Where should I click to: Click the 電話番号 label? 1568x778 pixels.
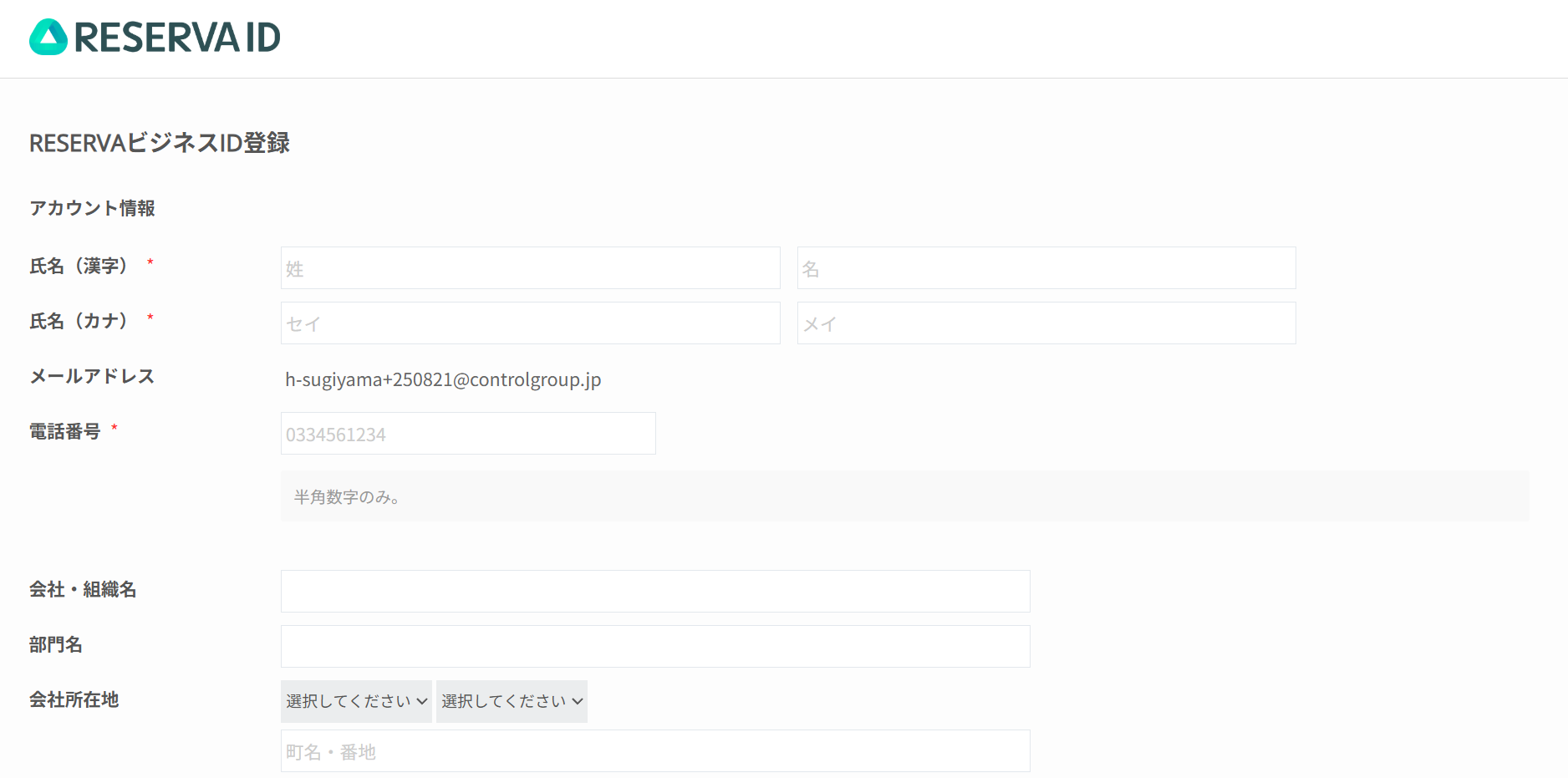point(64,431)
